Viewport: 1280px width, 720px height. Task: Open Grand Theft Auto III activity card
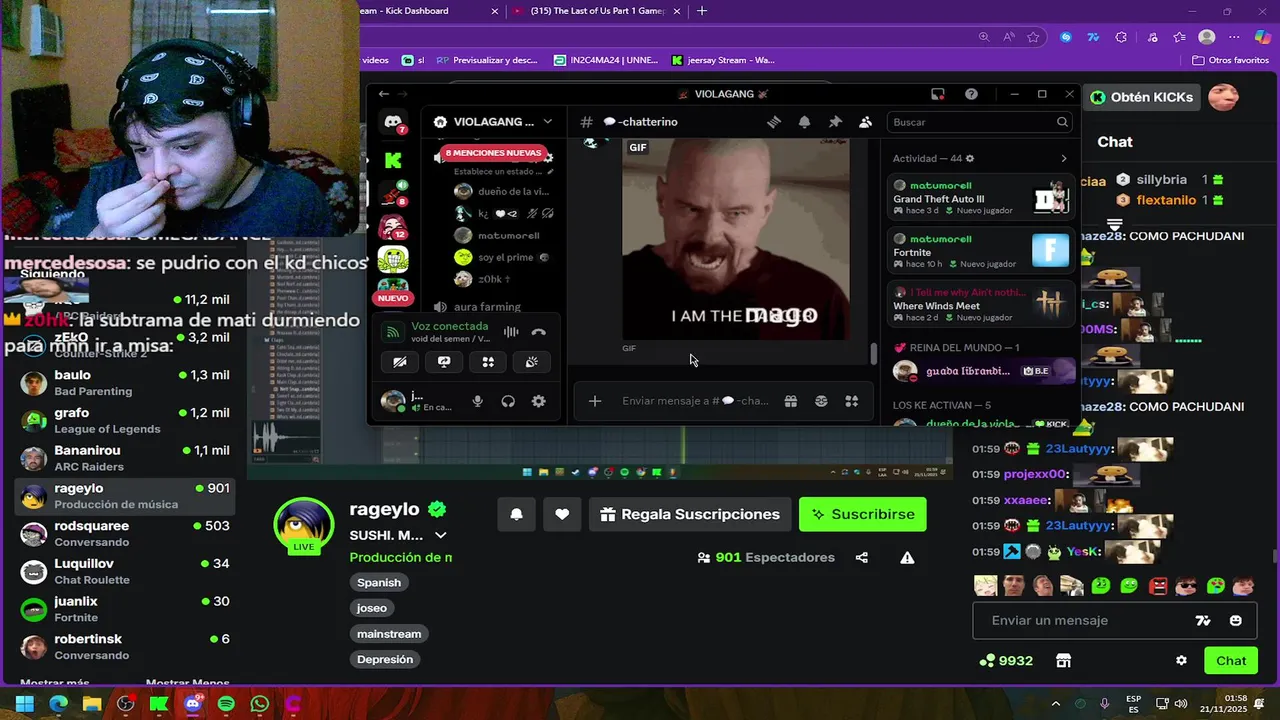(981, 198)
